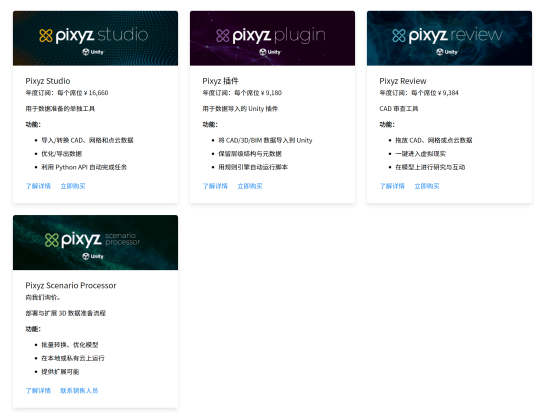
Task: Click the 用于数据准备的单独工具 description
Action: 60,109
